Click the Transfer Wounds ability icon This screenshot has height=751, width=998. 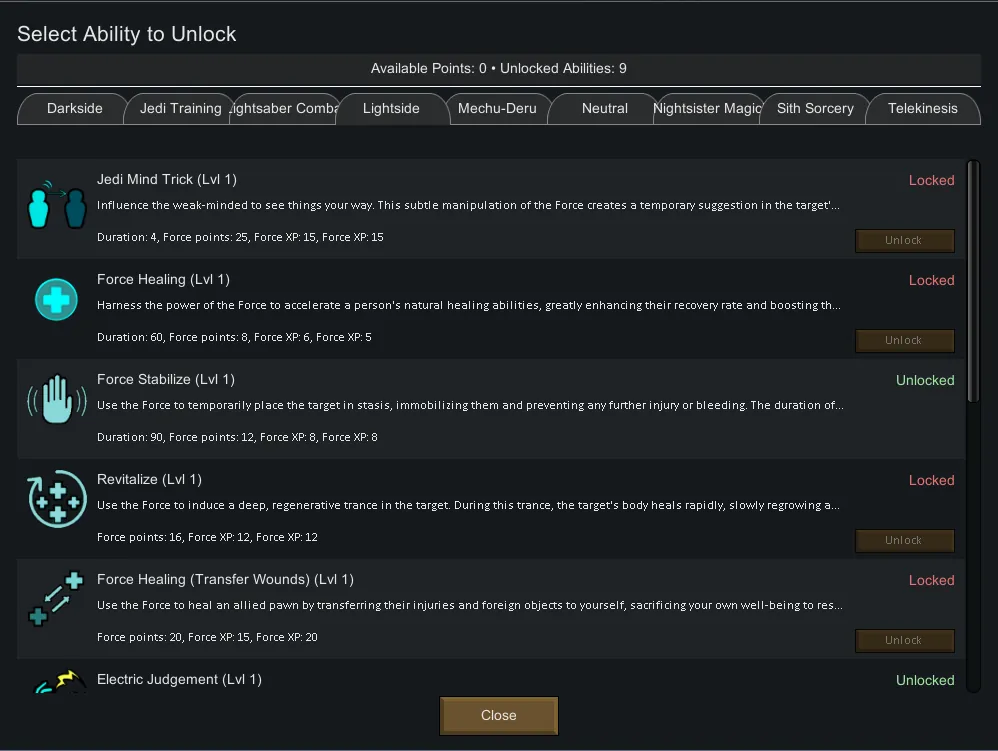click(x=56, y=600)
